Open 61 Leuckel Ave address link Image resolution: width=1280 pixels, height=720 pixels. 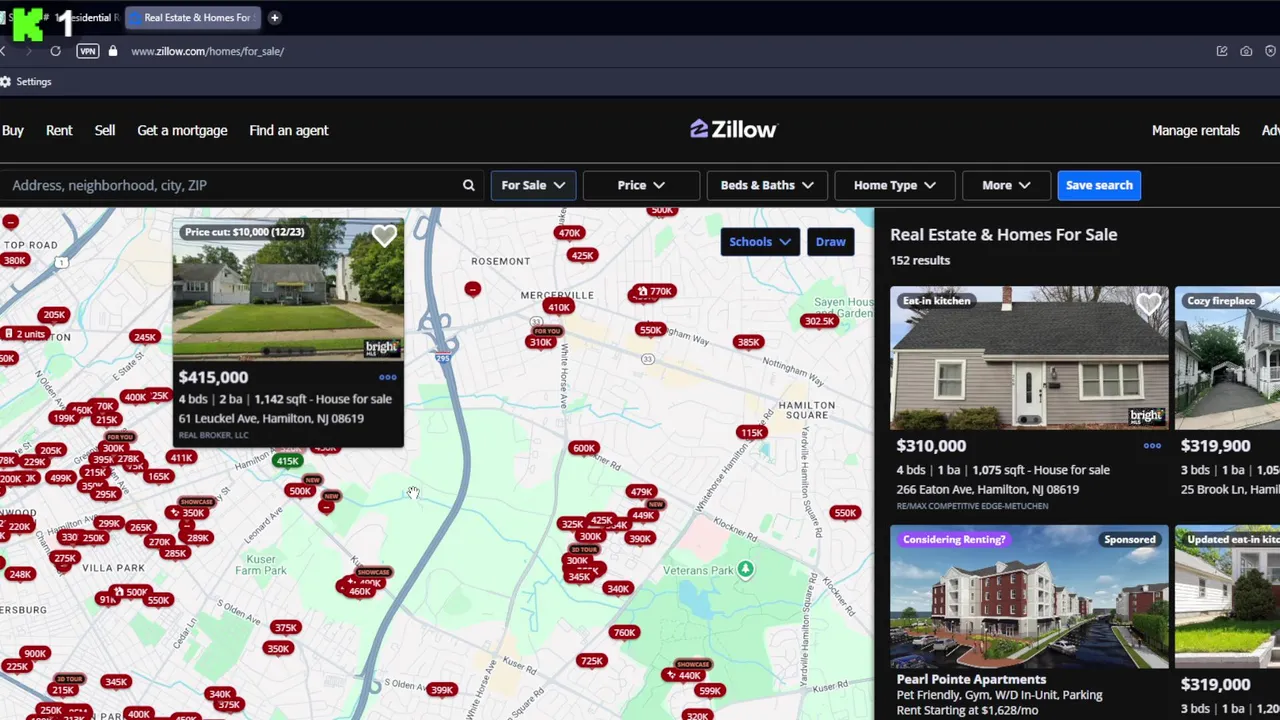(x=271, y=419)
